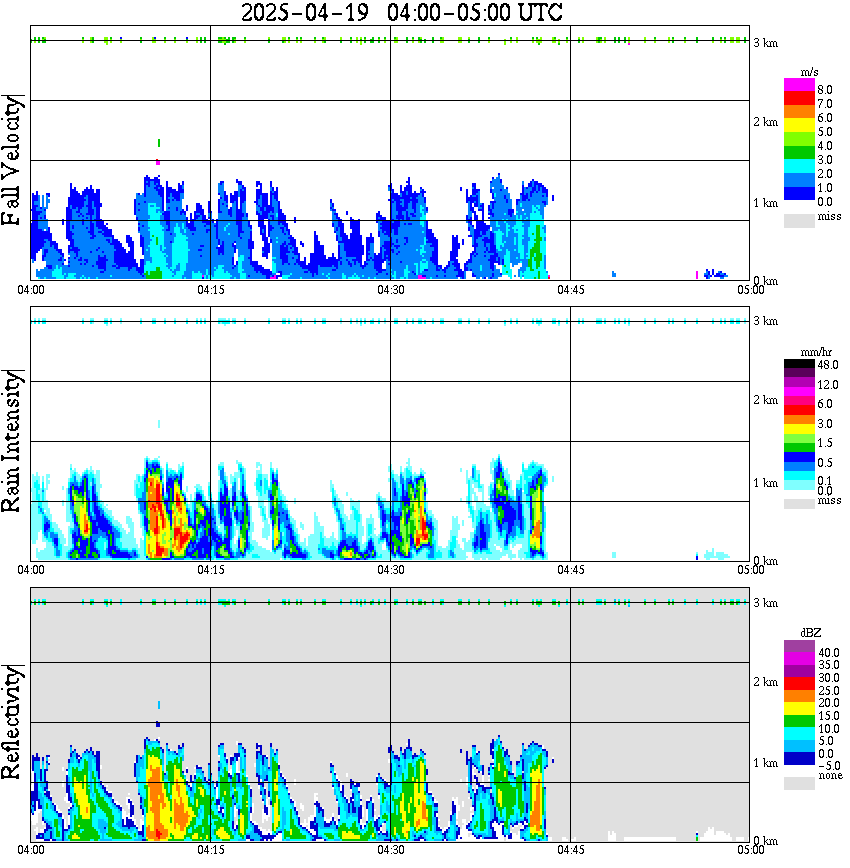Click the '-5.0' value in the dBZ legend
Screen dimensions: 850x868
click(829, 766)
